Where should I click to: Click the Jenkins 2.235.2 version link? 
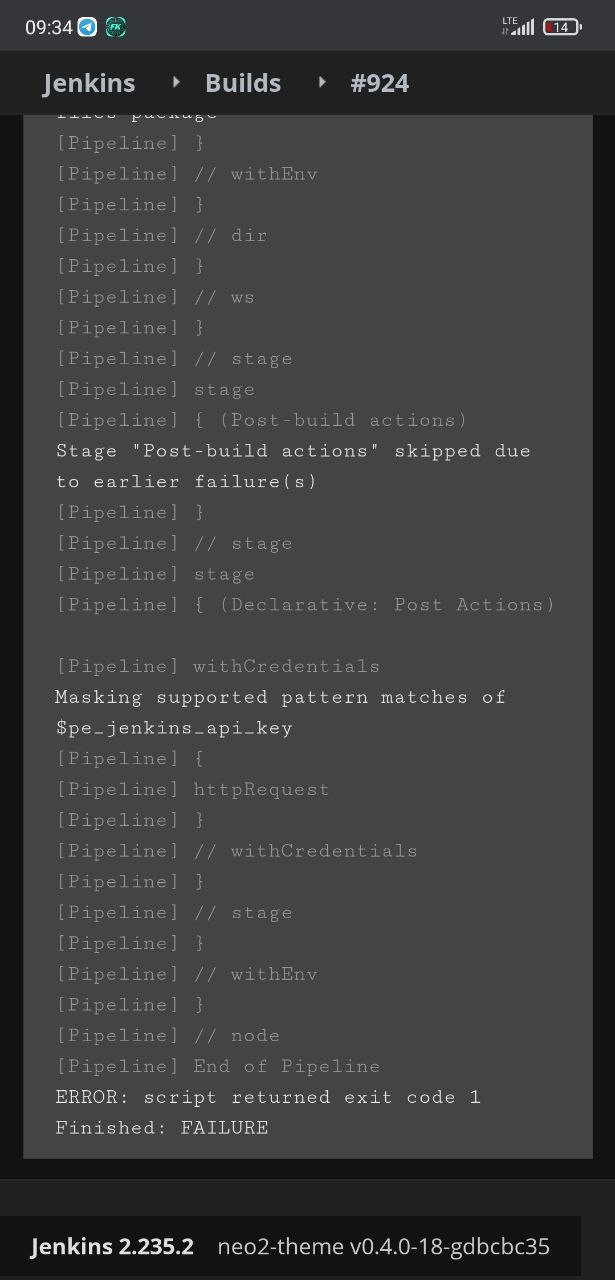[x=112, y=1246]
